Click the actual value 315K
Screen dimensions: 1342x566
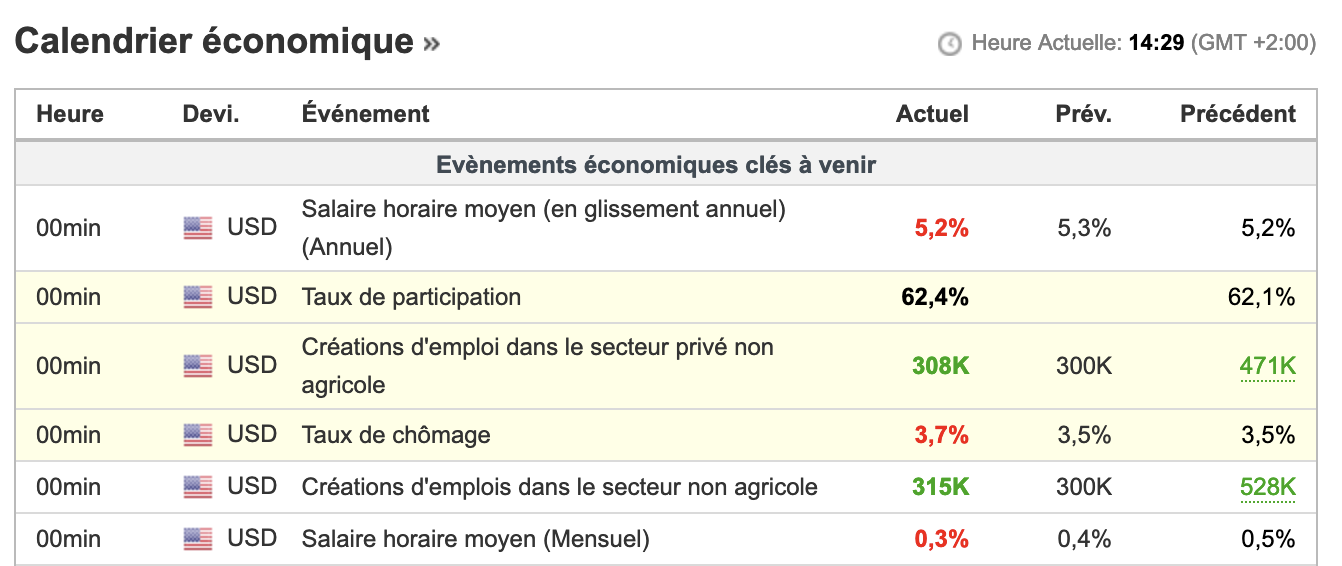[x=940, y=487]
